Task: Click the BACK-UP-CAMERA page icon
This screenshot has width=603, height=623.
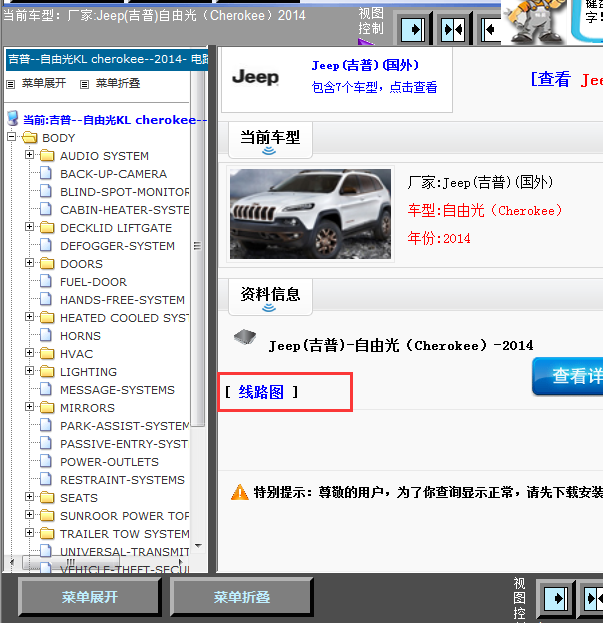Action: 46,173
